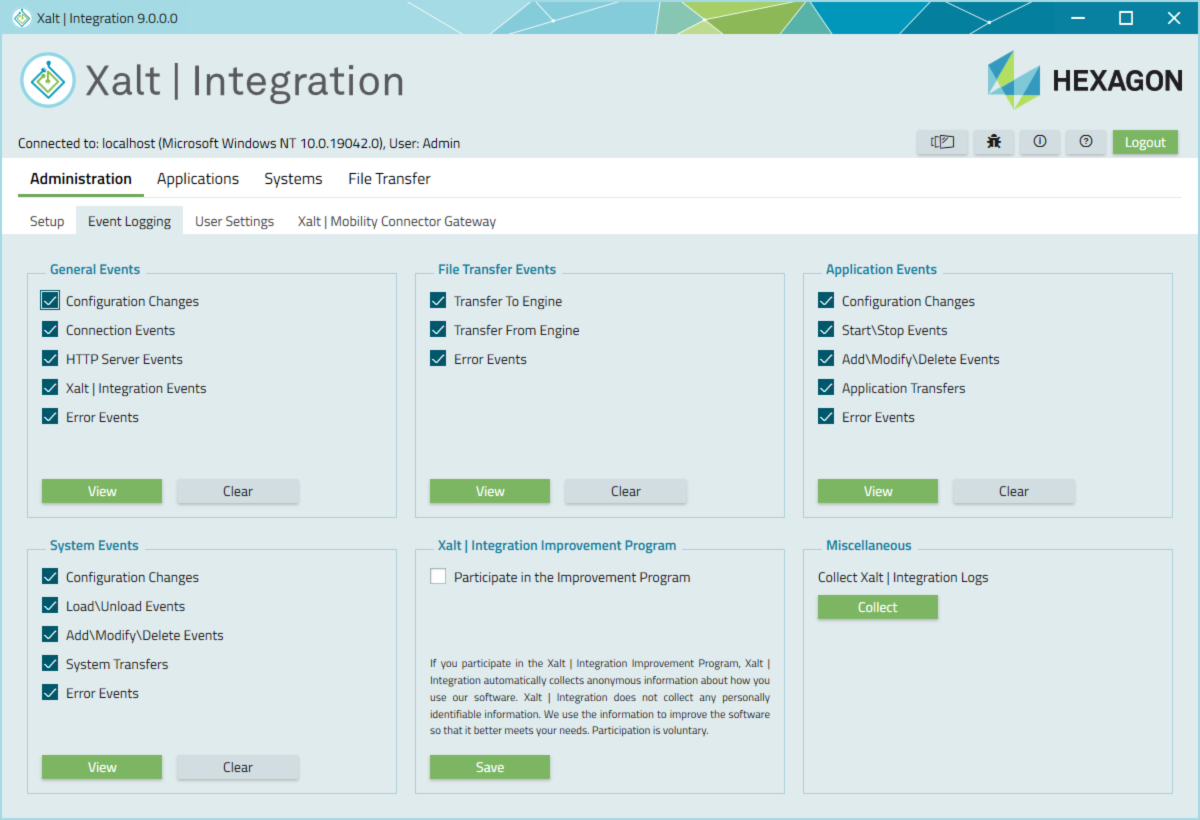Open the Applications tab

[198, 179]
